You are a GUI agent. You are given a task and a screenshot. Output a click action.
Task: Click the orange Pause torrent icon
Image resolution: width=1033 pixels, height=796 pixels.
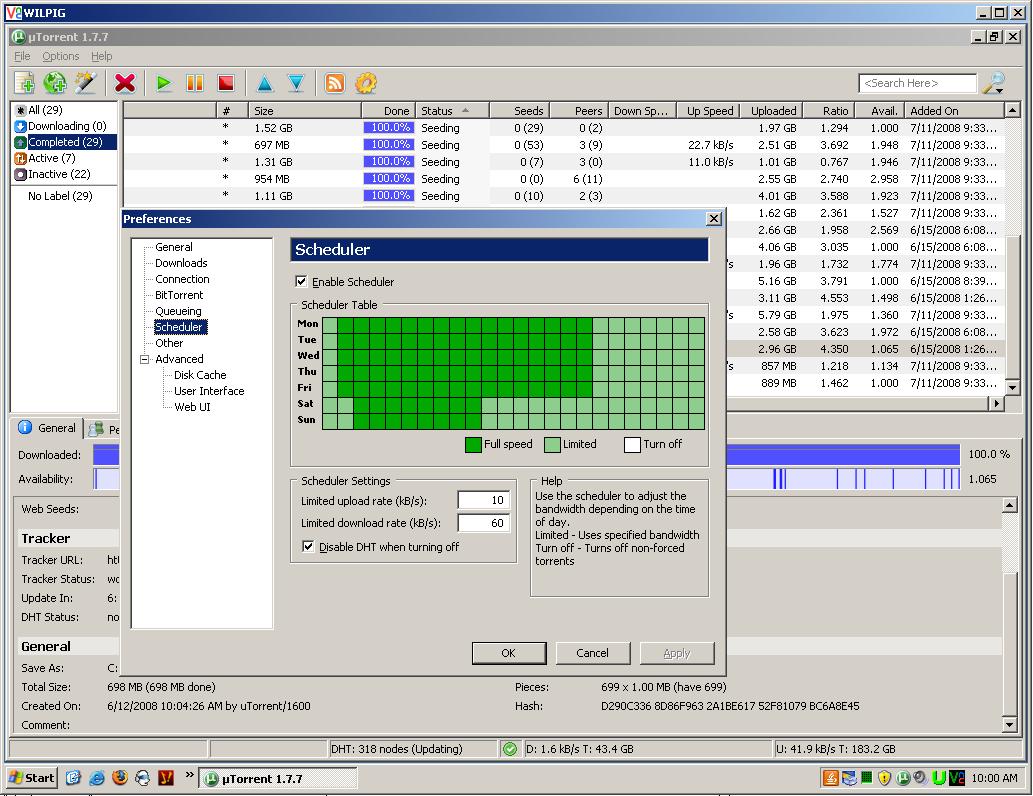click(x=195, y=83)
